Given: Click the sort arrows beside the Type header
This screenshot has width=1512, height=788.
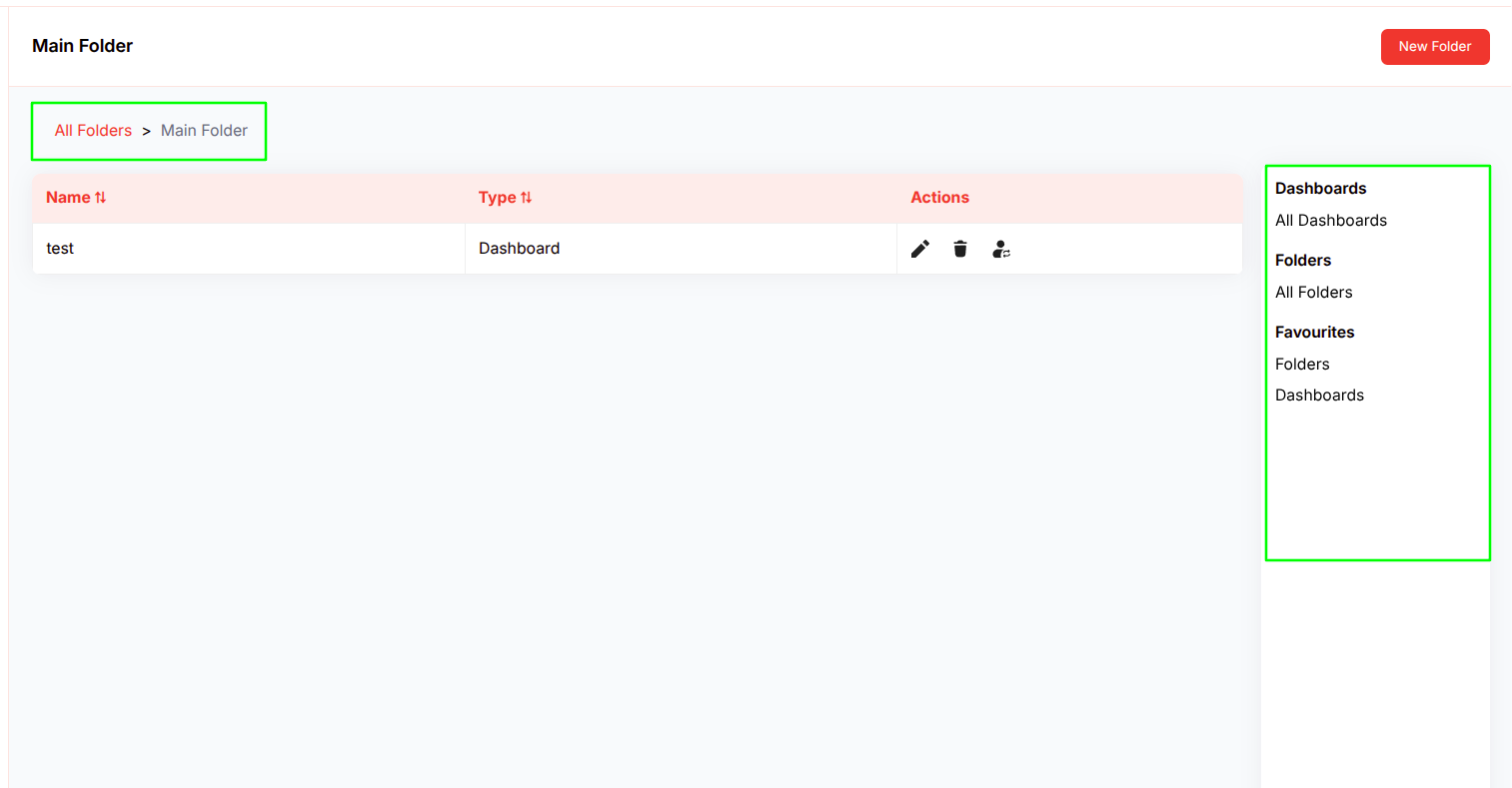Looking at the screenshot, I should click(526, 198).
